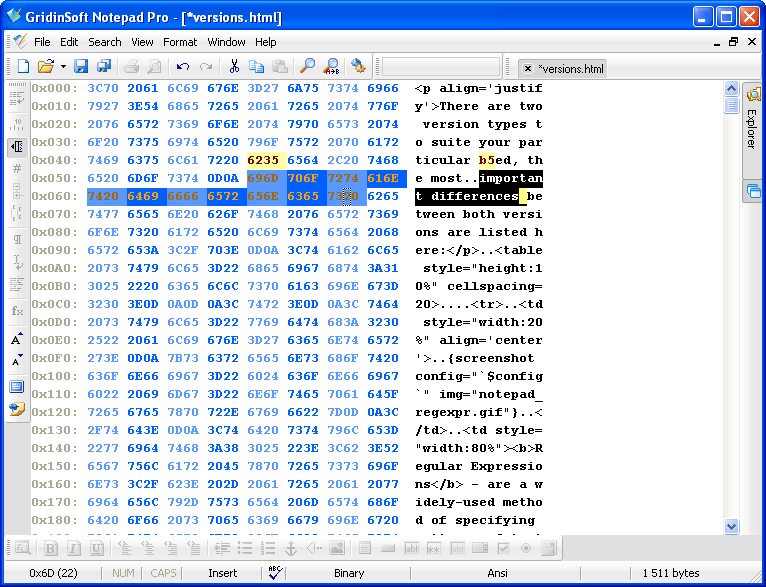Open Find with magnifier icon
766x587 pixels.
pos(307,66)
